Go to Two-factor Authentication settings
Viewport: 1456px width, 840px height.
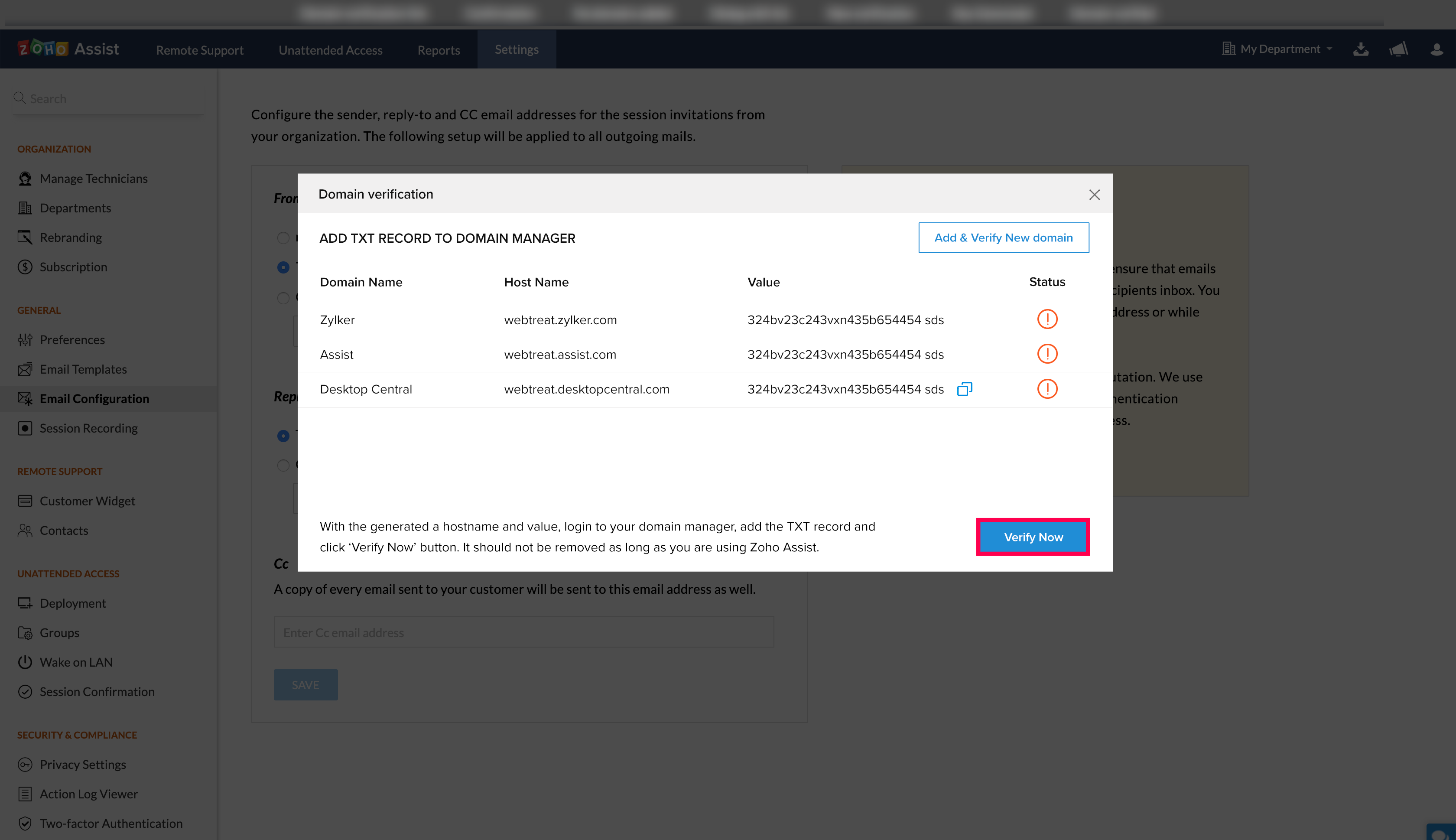110,823
